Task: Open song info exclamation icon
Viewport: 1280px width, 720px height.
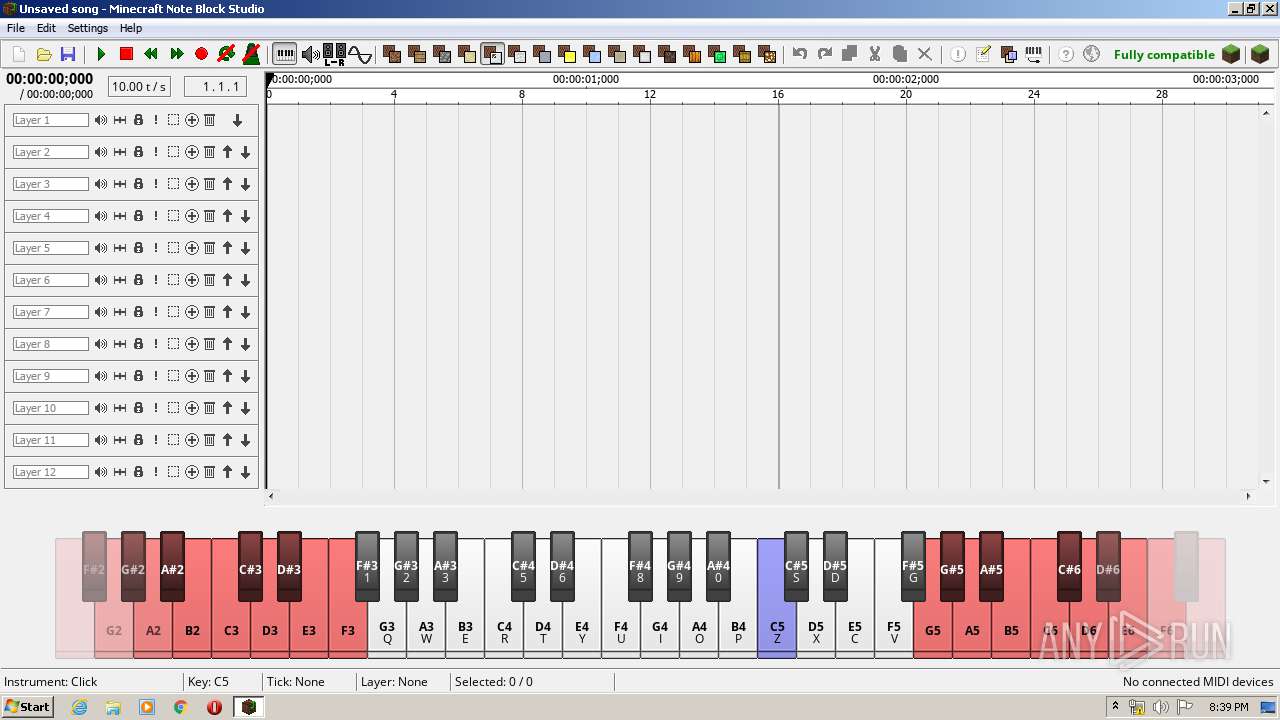Action: click(x=958, y=54)
